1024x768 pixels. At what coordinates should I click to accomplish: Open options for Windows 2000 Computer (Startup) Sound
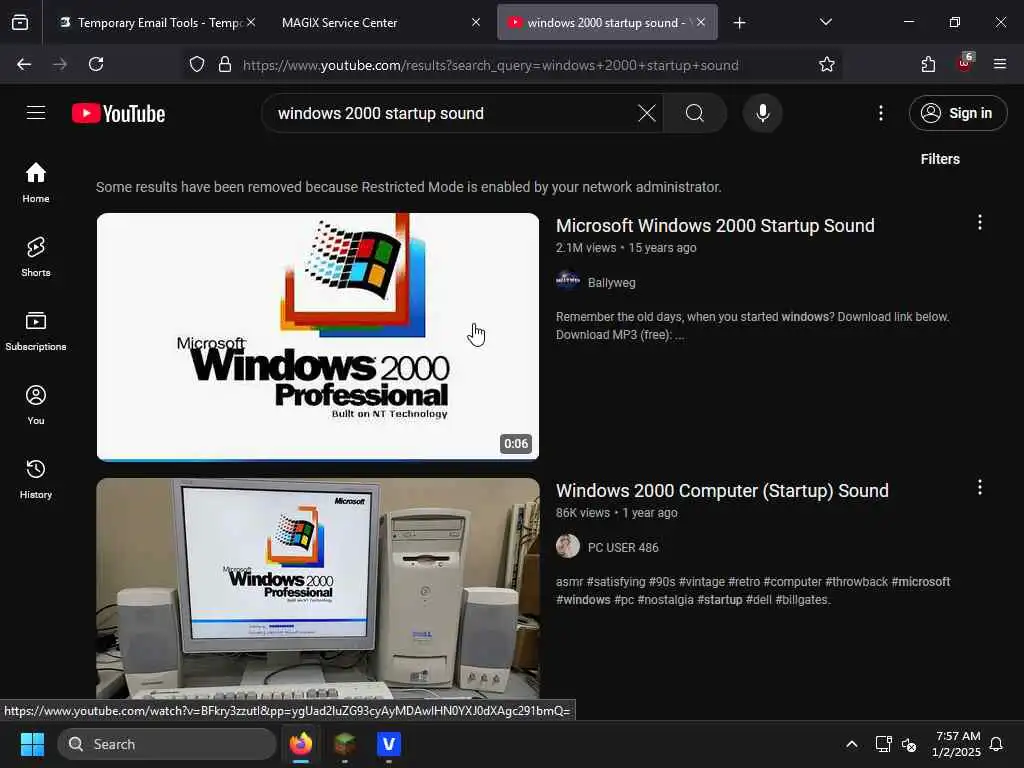coord(979,487)
